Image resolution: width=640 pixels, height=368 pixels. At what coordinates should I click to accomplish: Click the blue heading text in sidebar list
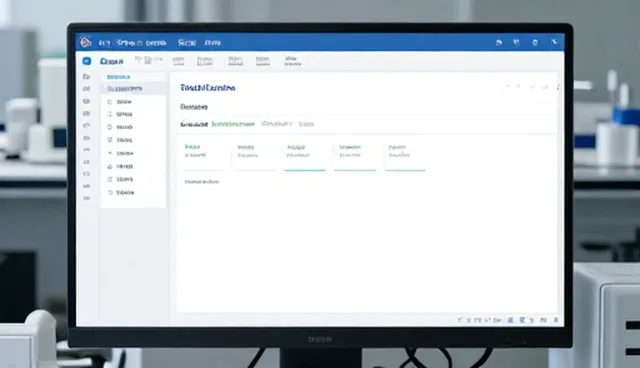(x=118, y=77)
